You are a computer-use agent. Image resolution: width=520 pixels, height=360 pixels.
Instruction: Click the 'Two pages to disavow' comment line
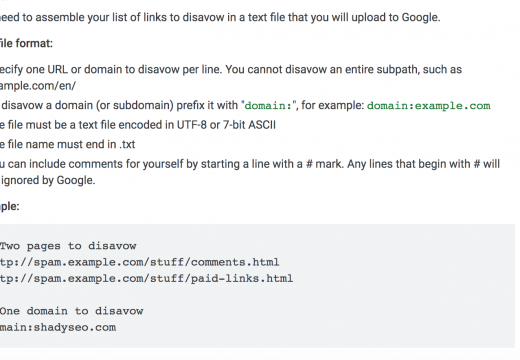coord(68,246)
